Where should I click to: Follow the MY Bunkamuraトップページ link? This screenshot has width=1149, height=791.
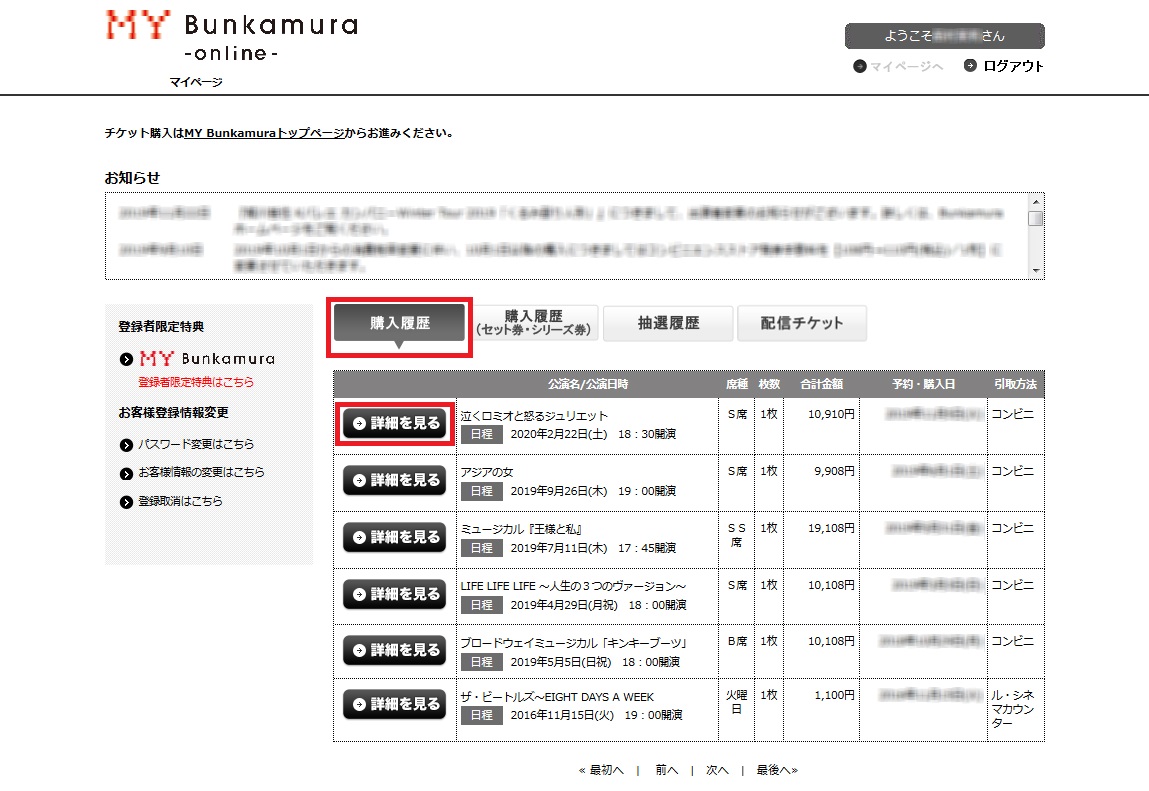pyautogui.click(x=264, y=133)
